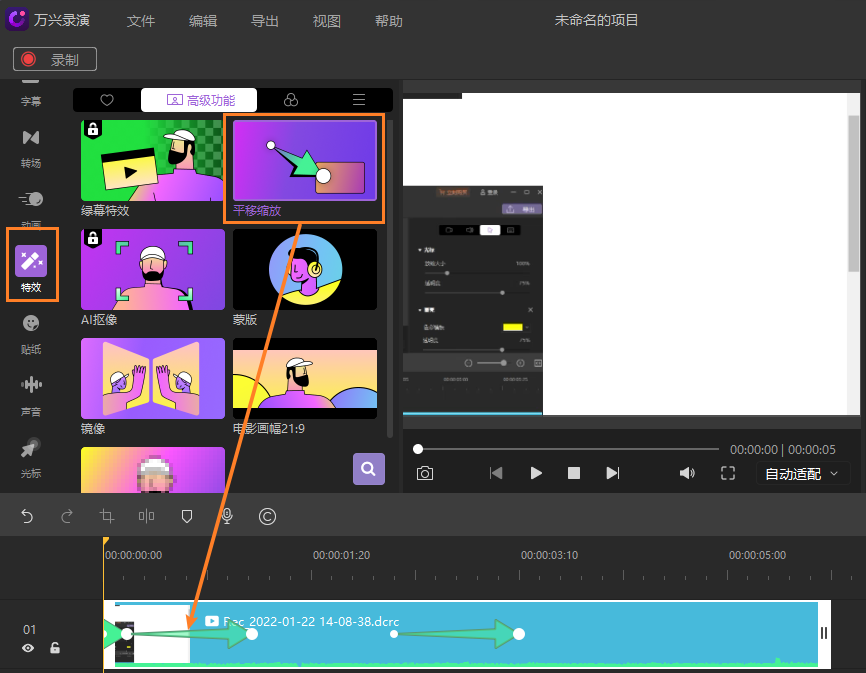The height and width of the screenshot is (673, 866).
Task: Mute the preview volume speaker
Action: (x=687, y=473)
